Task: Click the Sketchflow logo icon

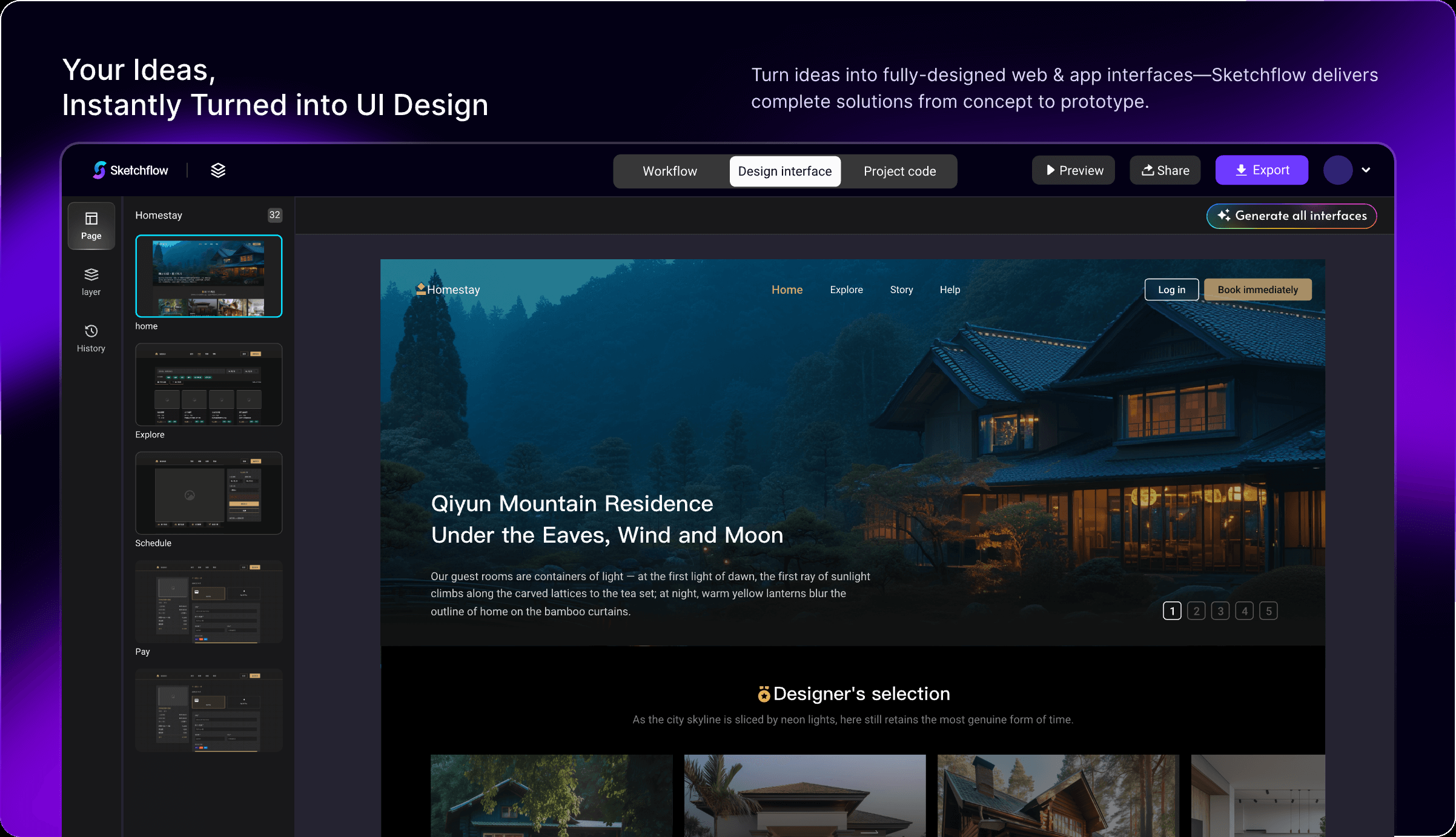Action: pyautogui.click(x=99, y=170)
